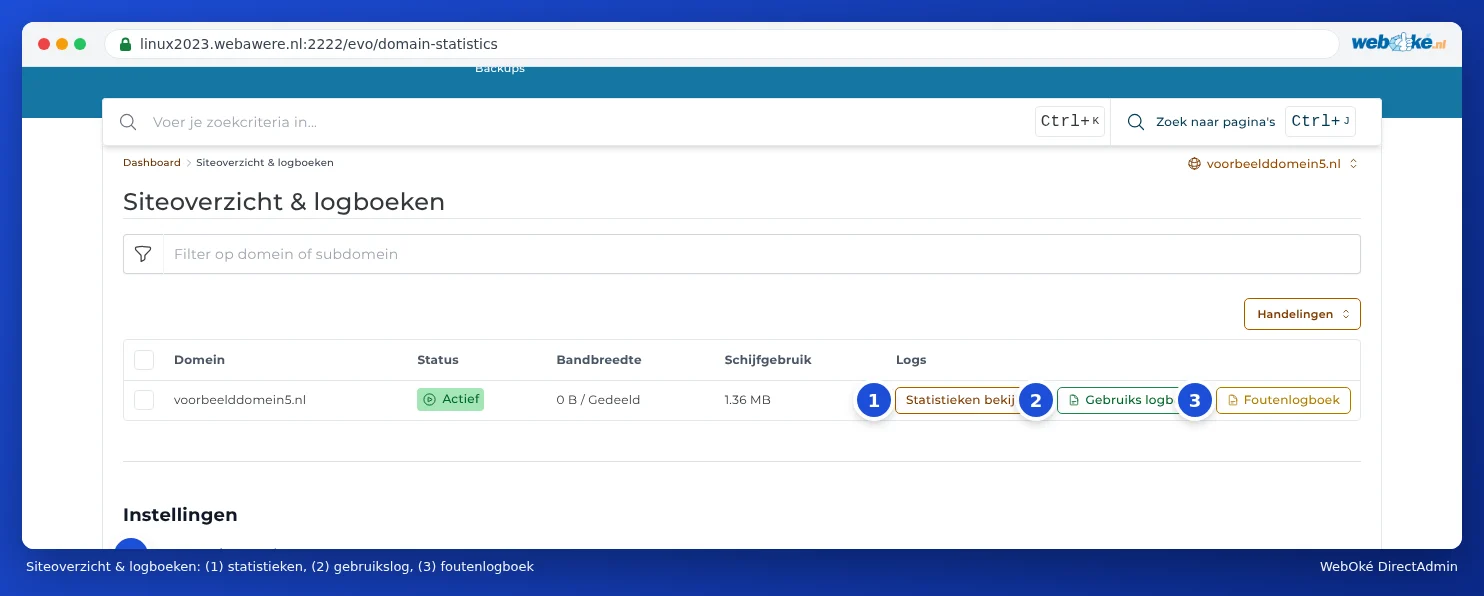The width and height of the screenshot is (1484, 596).
Task: Click the "1.36 MB" disk usage value
Action: [748, 400]
